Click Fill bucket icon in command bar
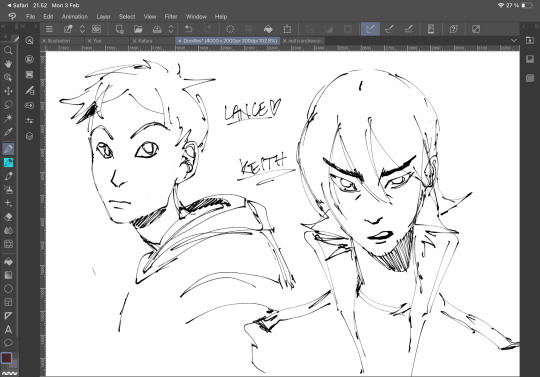 pos(268,29)
